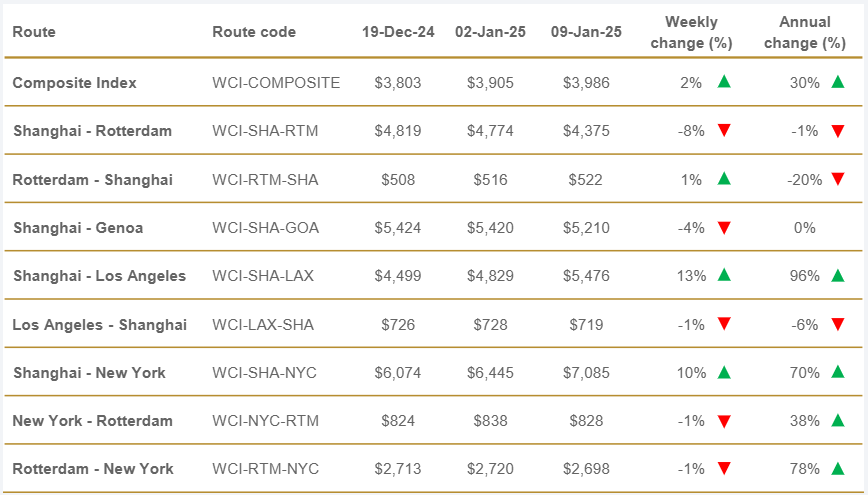
Task: Click the red down arrow for Los Angeles - Shanghai annual change
Action: coord(837,324)
